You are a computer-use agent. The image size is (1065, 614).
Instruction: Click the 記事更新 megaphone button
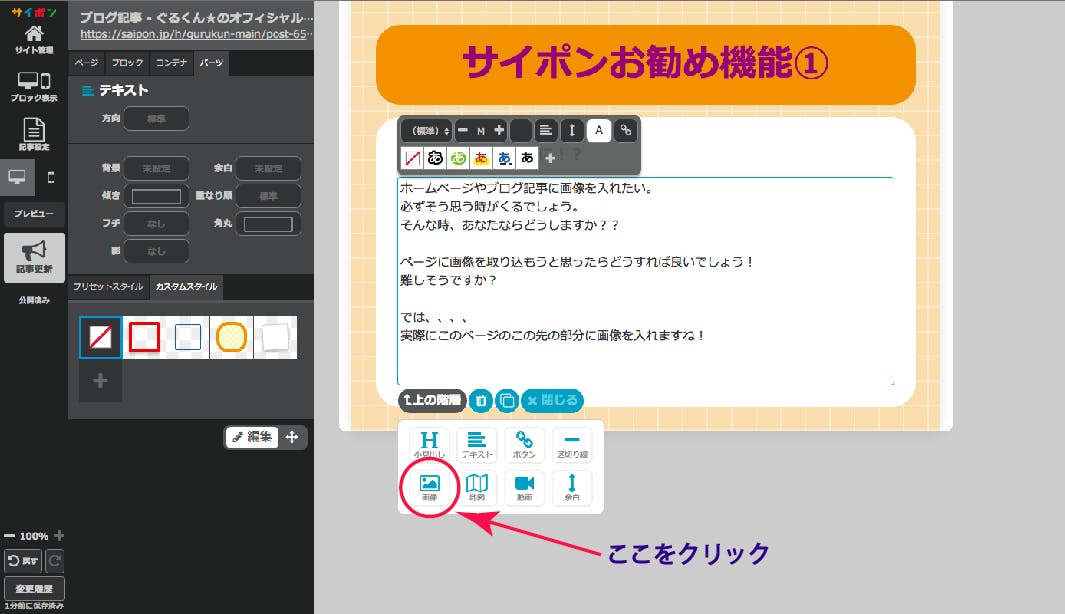pos(34,257)
